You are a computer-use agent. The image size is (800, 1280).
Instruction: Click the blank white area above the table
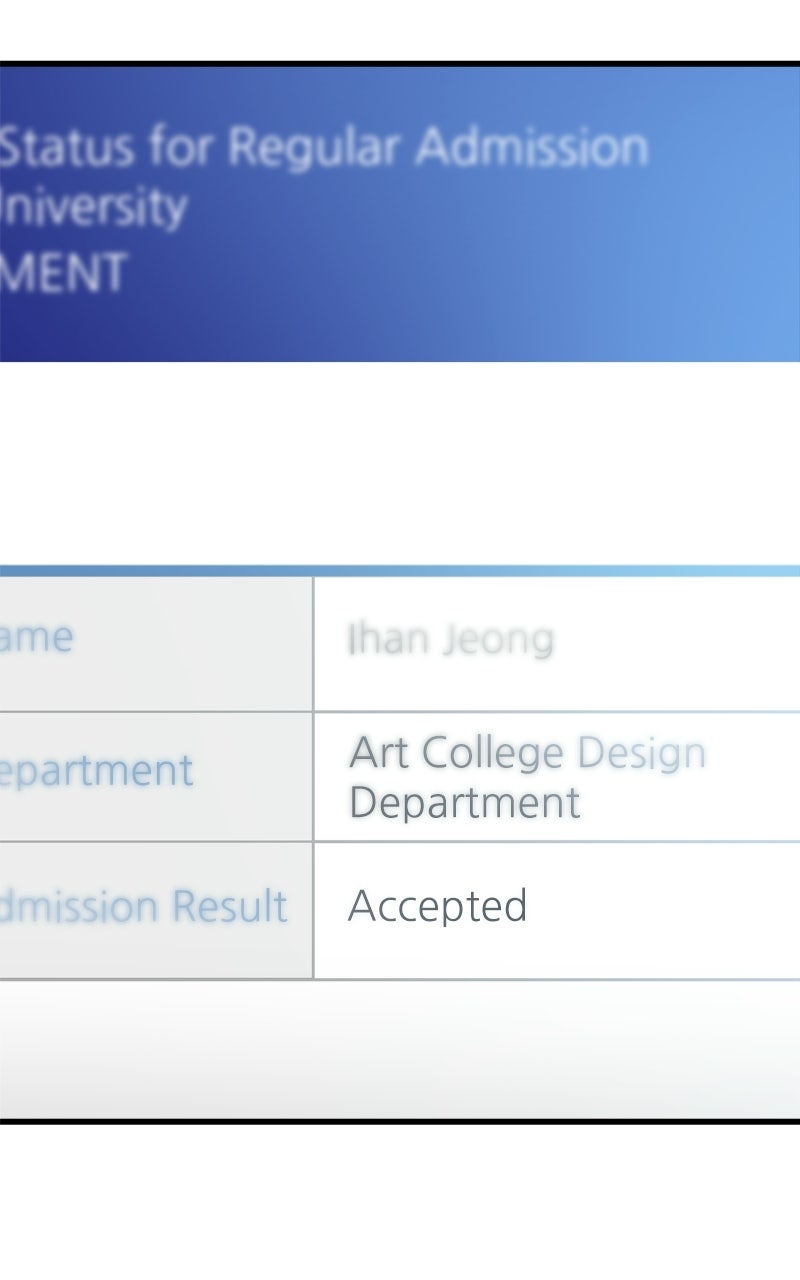[x=400, y=463]
